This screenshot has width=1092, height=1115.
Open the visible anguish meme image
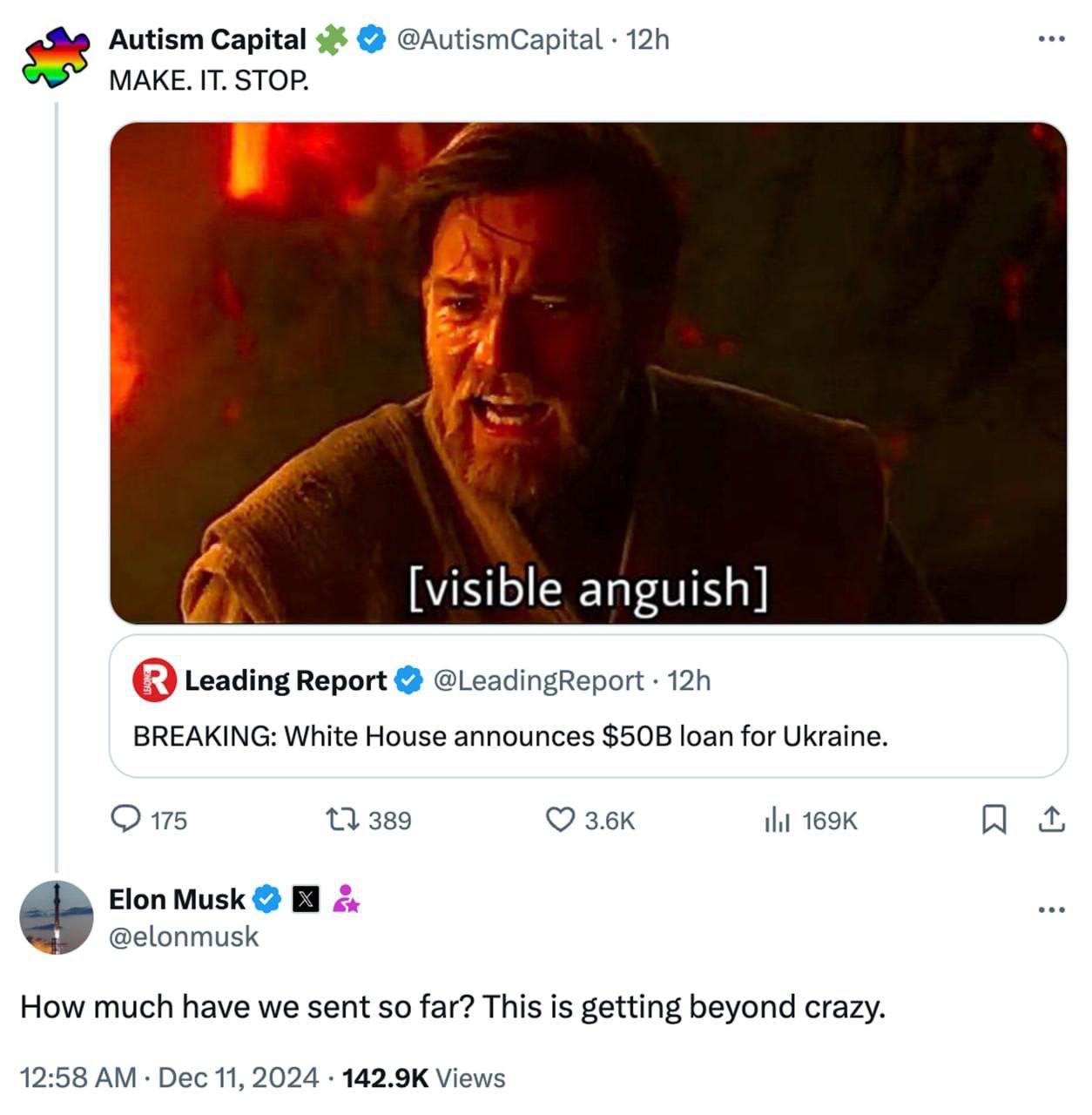click(x=588, y=373)
